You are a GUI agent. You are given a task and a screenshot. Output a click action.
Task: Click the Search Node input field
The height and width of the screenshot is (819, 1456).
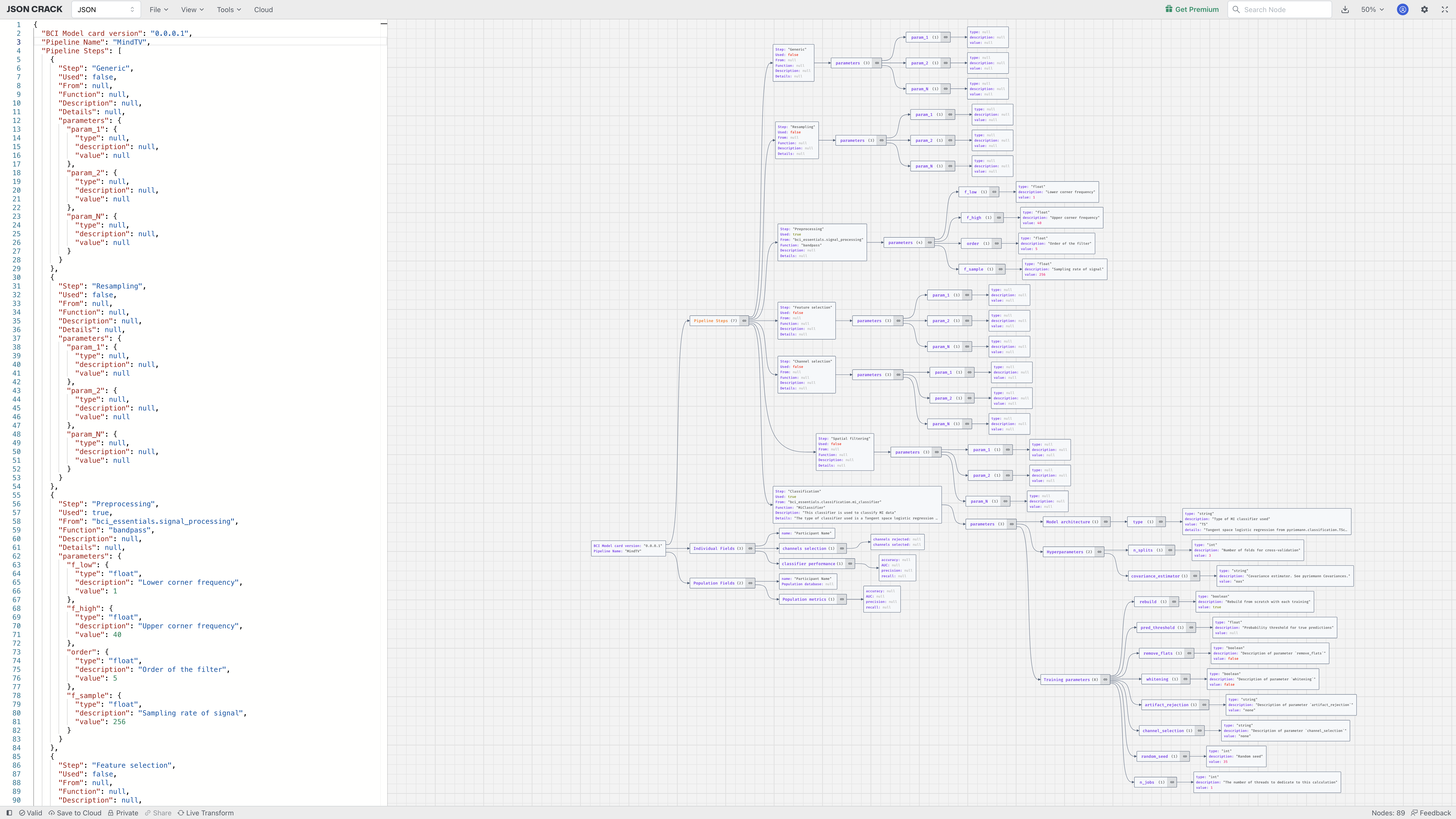[x=1280, y=10]
